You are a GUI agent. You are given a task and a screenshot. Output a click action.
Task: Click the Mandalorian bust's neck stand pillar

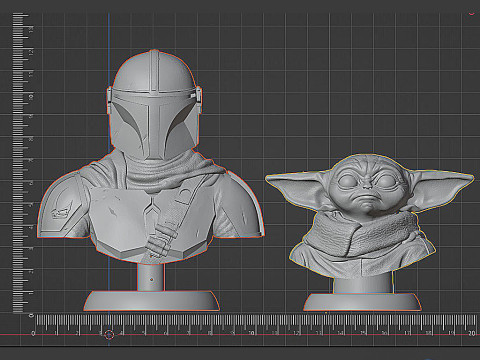tap(151, 277)
